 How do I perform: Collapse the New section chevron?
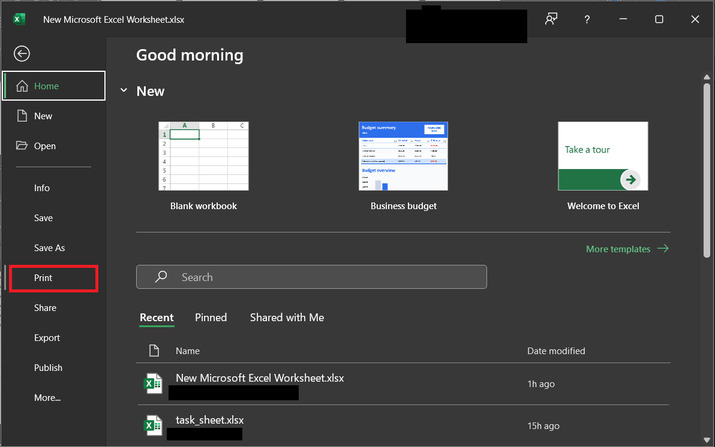click(x=123, y=91)
